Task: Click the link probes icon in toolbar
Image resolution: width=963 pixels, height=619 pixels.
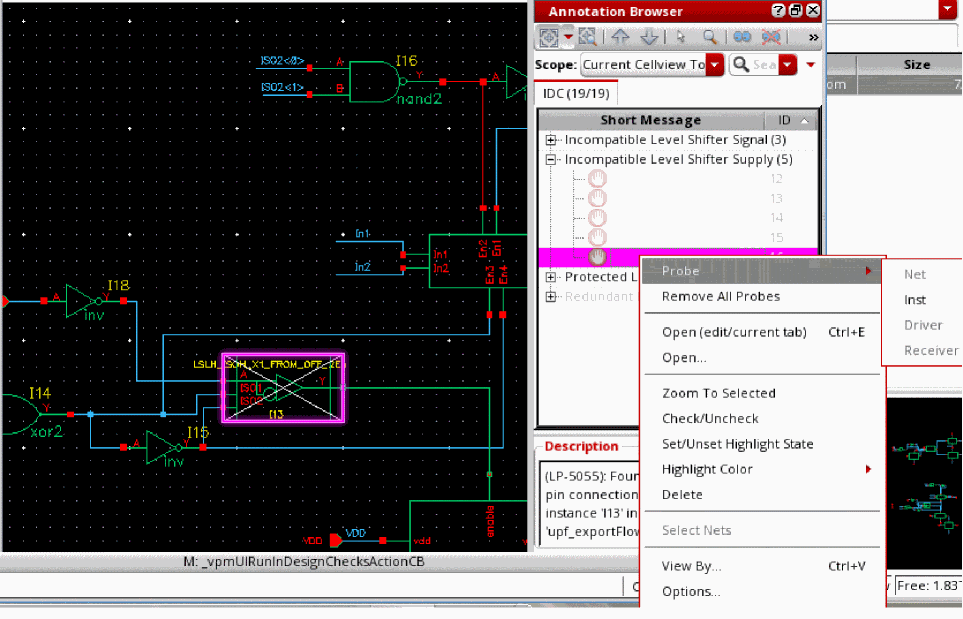Action: (742, 37)
